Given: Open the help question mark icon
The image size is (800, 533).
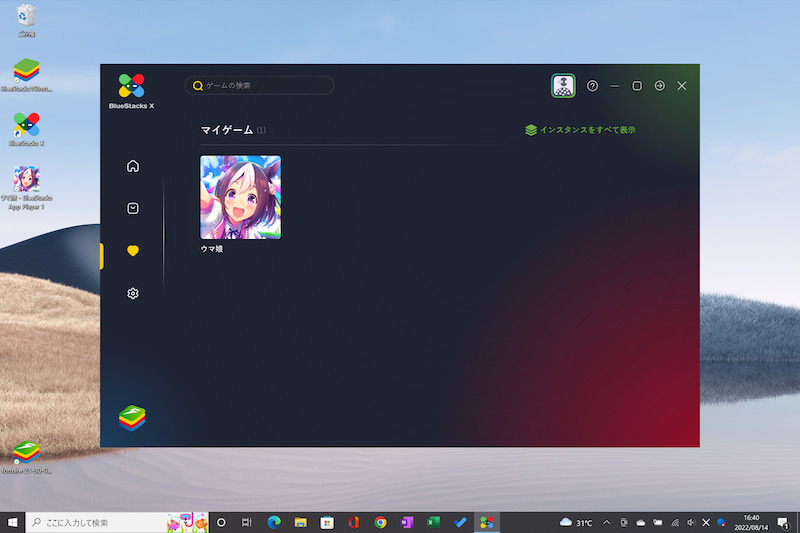Looking at the screenshot, I should (592, 86).
